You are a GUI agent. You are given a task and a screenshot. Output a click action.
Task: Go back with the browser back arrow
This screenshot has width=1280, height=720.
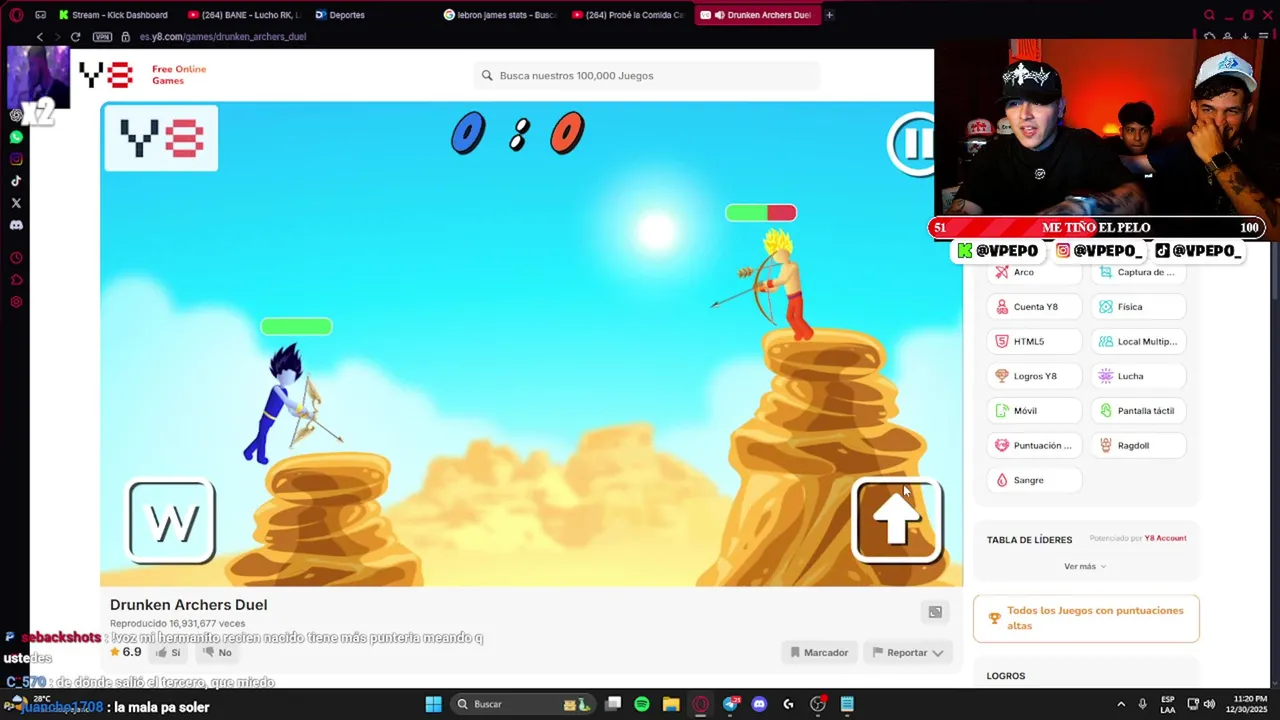pos(40,36)
